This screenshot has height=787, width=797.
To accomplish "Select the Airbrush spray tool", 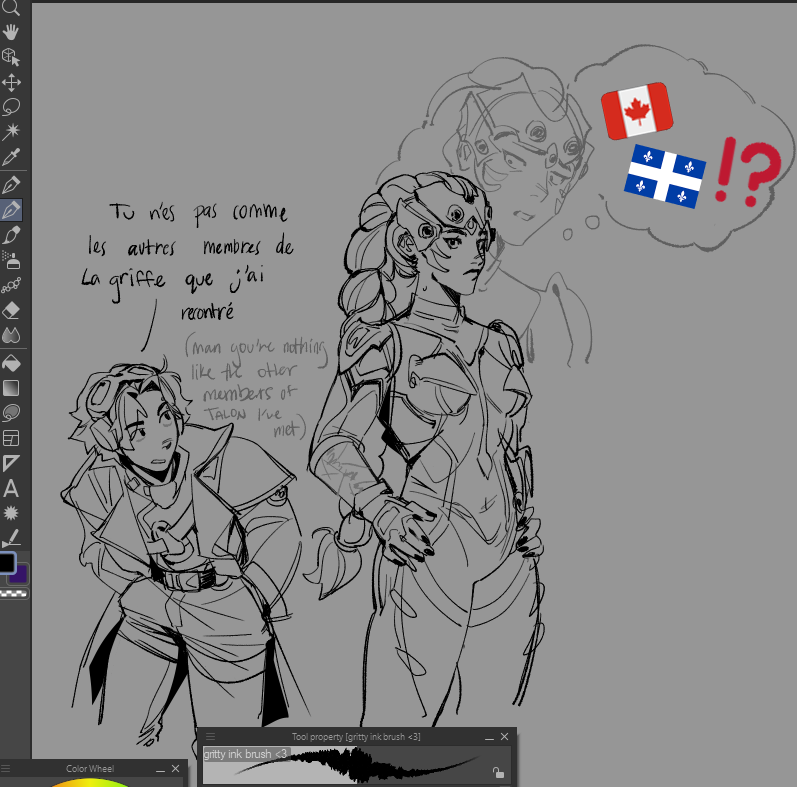I will click(x=11, y=260).
